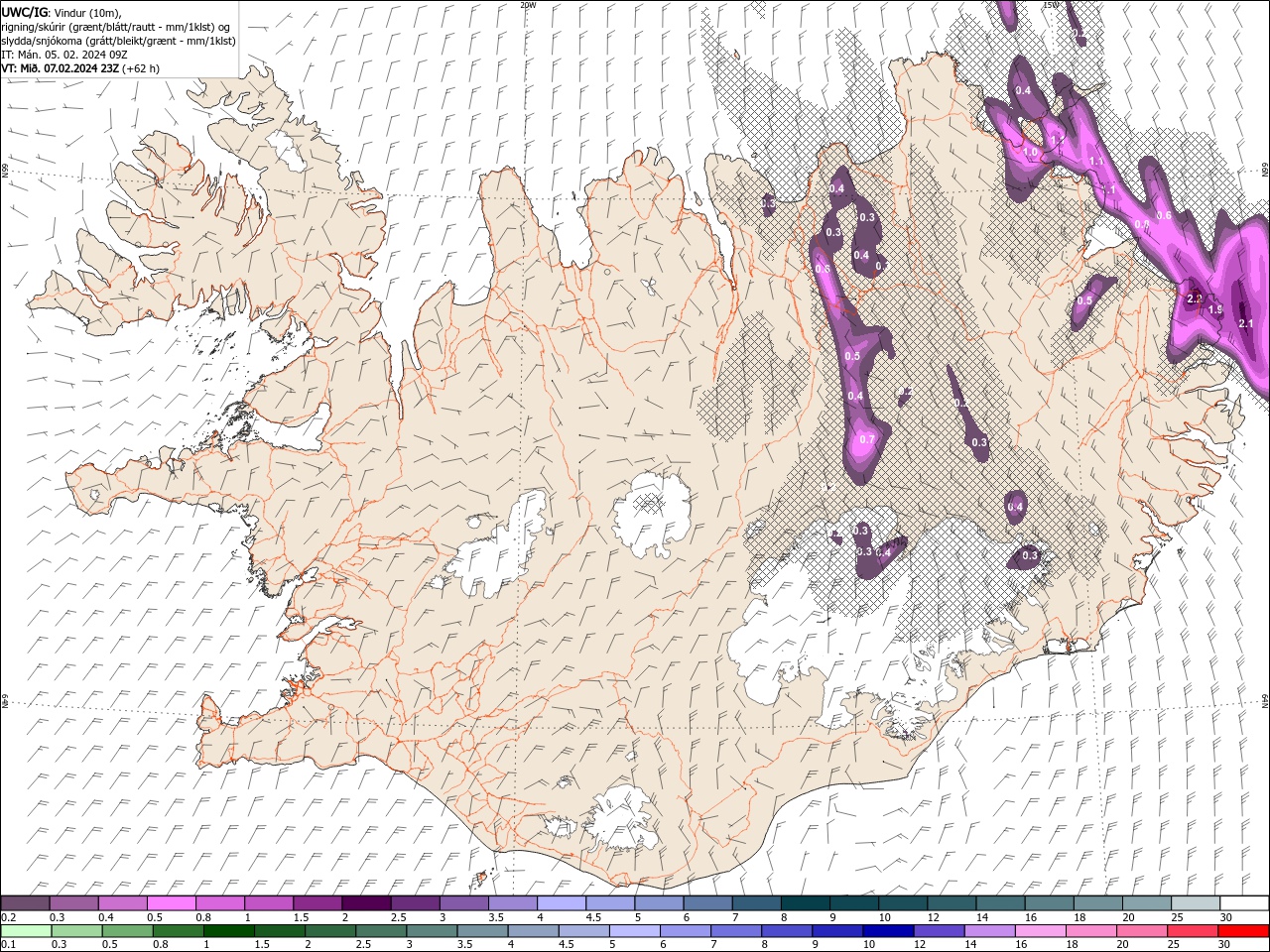Click the 20W longitude label
The image size is (1270, 952).
(x=528, y=5)
